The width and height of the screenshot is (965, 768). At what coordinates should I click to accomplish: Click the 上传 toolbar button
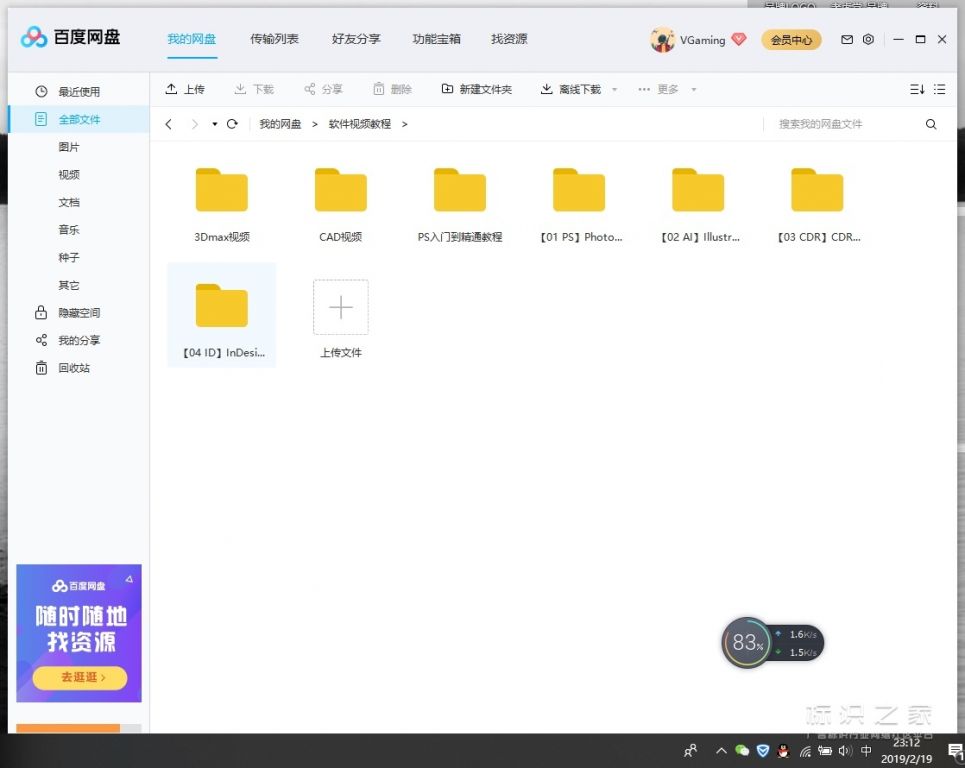(x=185, y=90)
